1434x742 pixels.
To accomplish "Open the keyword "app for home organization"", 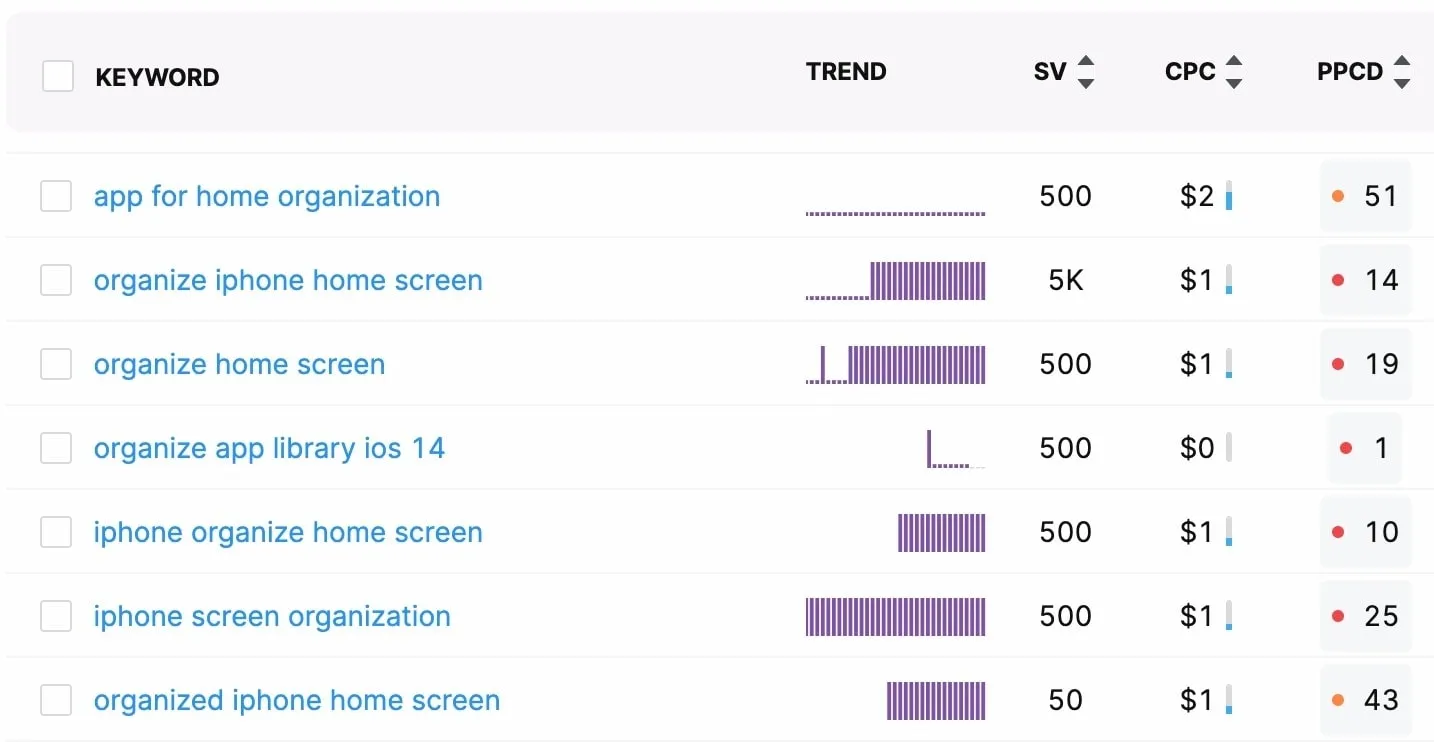I will pyautogui.click(x=266, y=196).
